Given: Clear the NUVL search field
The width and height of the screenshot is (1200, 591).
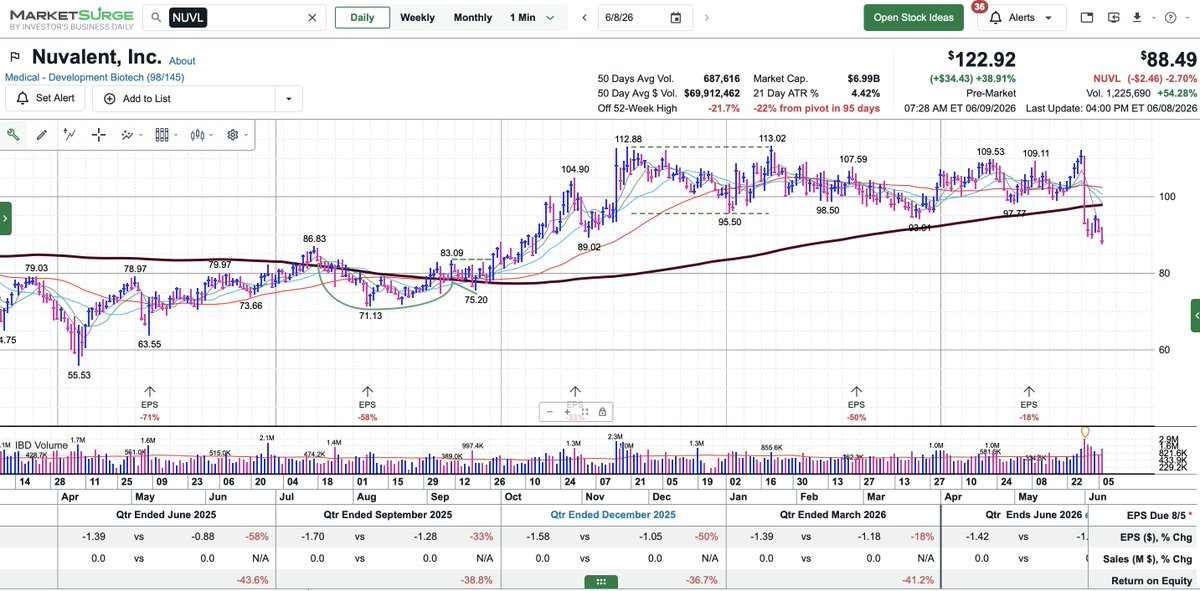Looking at the screenshot, I should tap(313, 17).
